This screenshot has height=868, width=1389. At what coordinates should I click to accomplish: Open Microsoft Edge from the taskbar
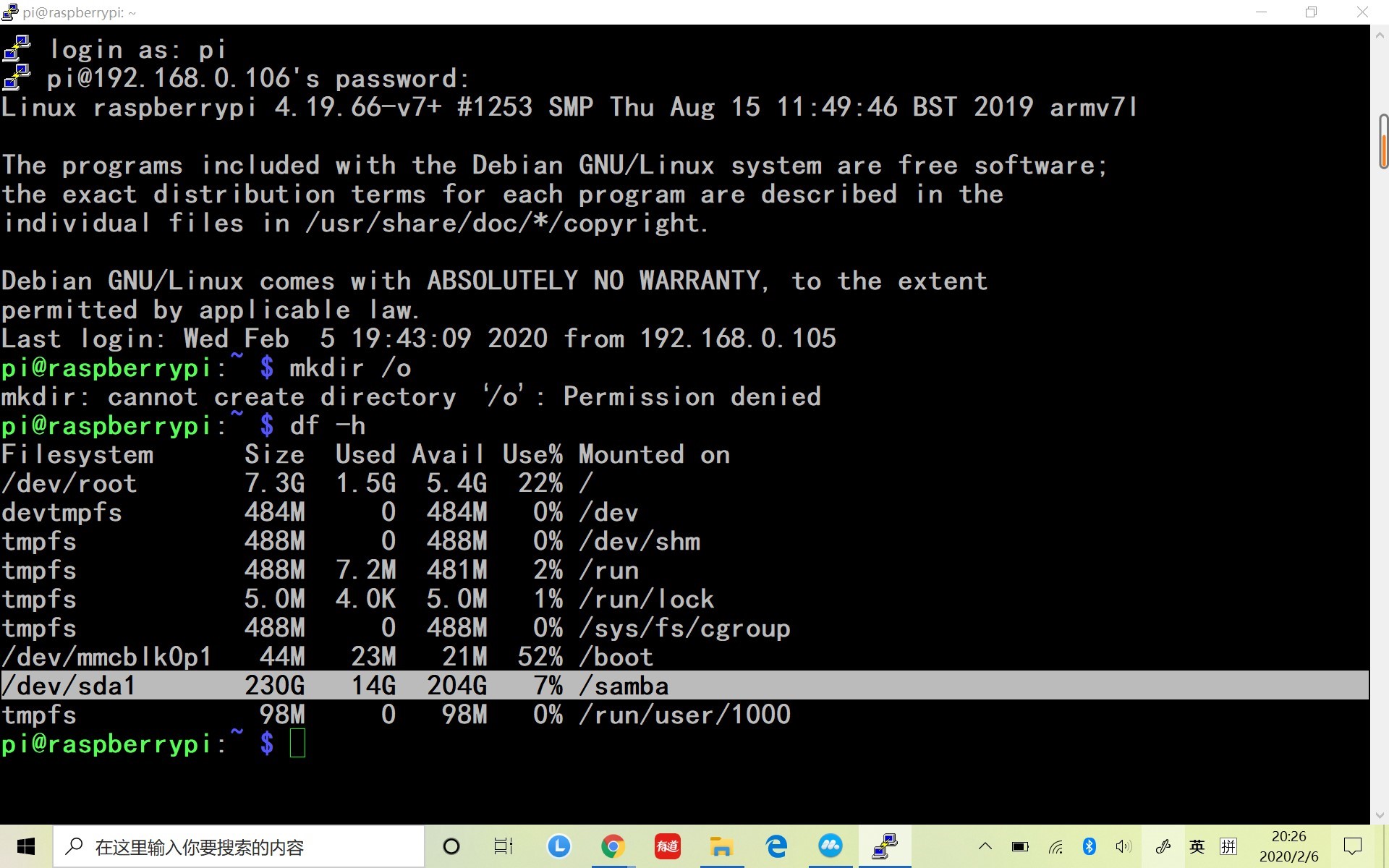tap(776, 846)
